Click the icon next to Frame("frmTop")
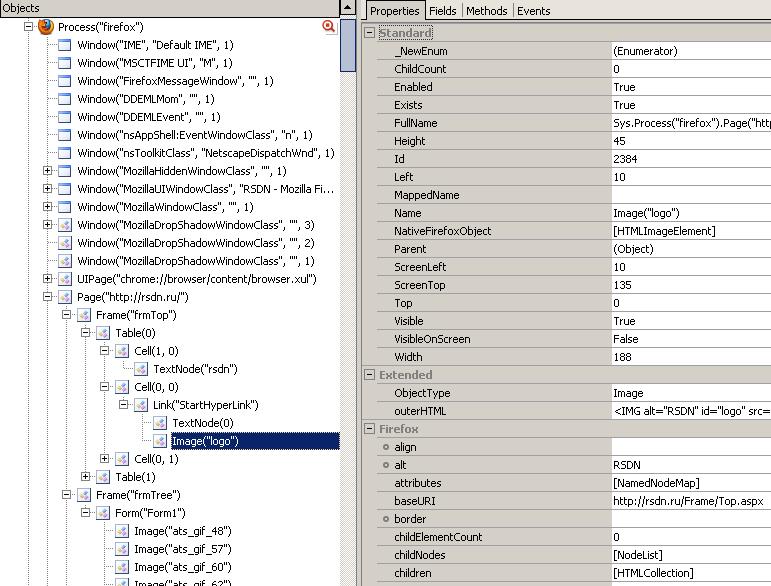This screenshot has height=586, width=771. (84, 315)
